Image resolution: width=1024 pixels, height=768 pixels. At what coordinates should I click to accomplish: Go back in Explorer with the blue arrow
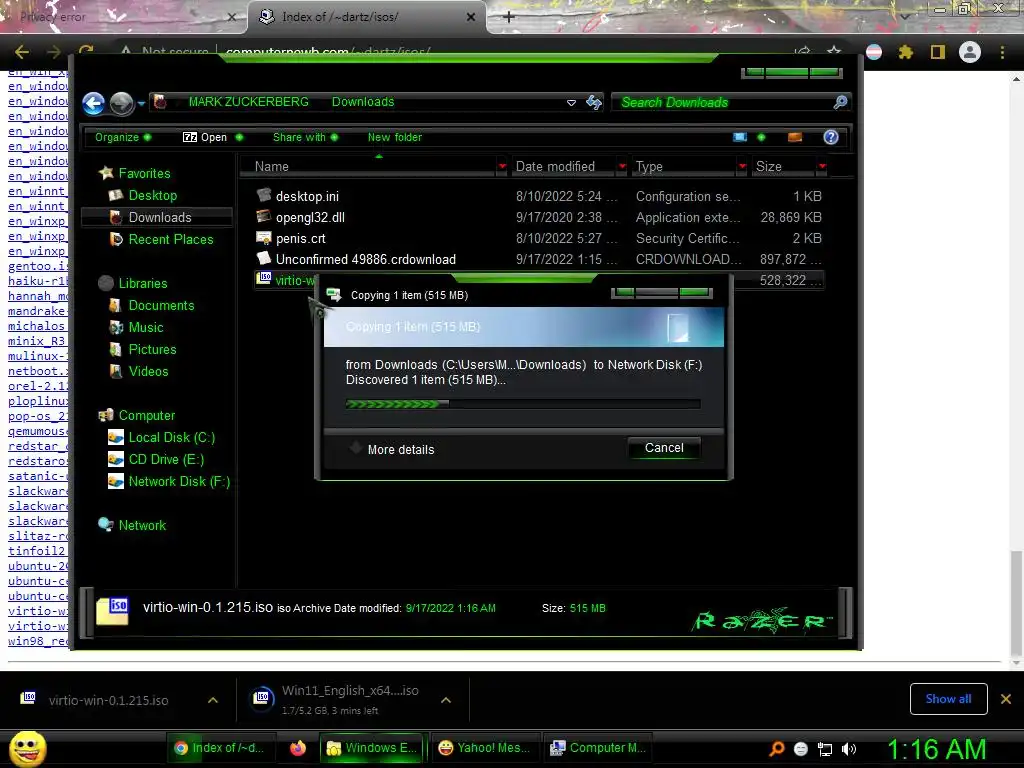pyautogui.click(x=93, y=103)
